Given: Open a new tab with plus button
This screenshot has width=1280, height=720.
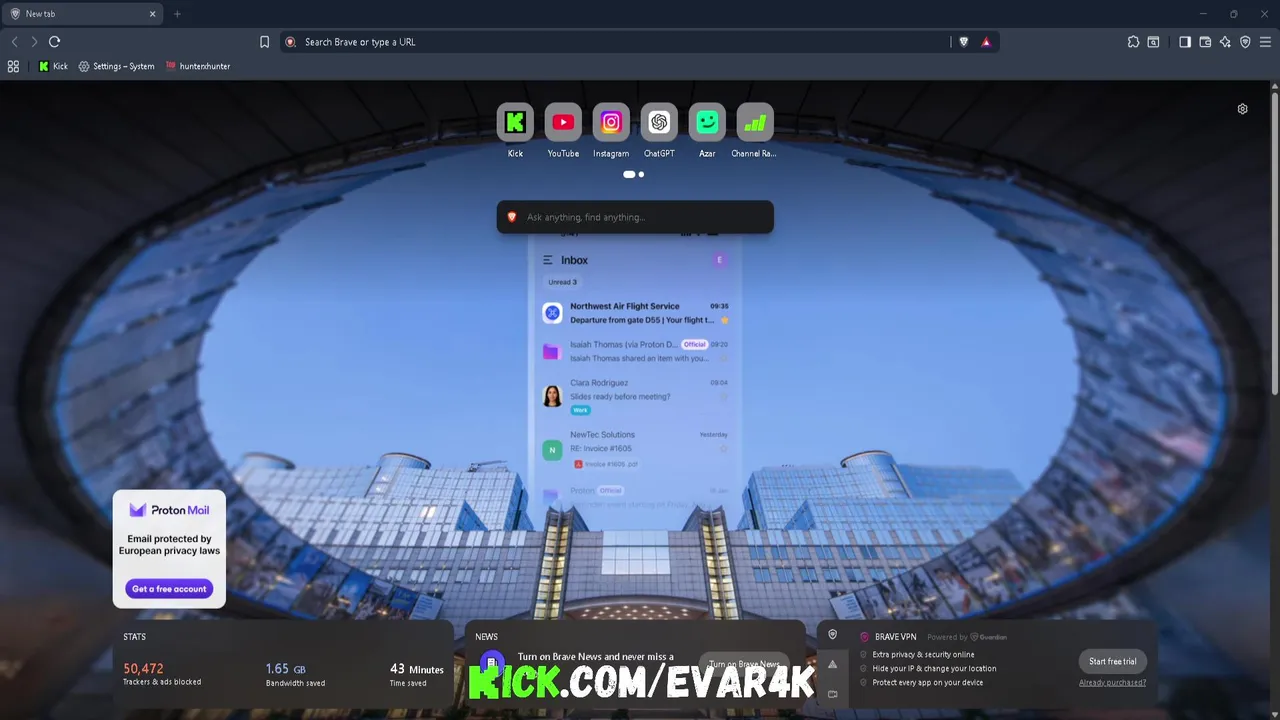Looking at the screenshot, I should pyautogui.click(x=177, y=14).
